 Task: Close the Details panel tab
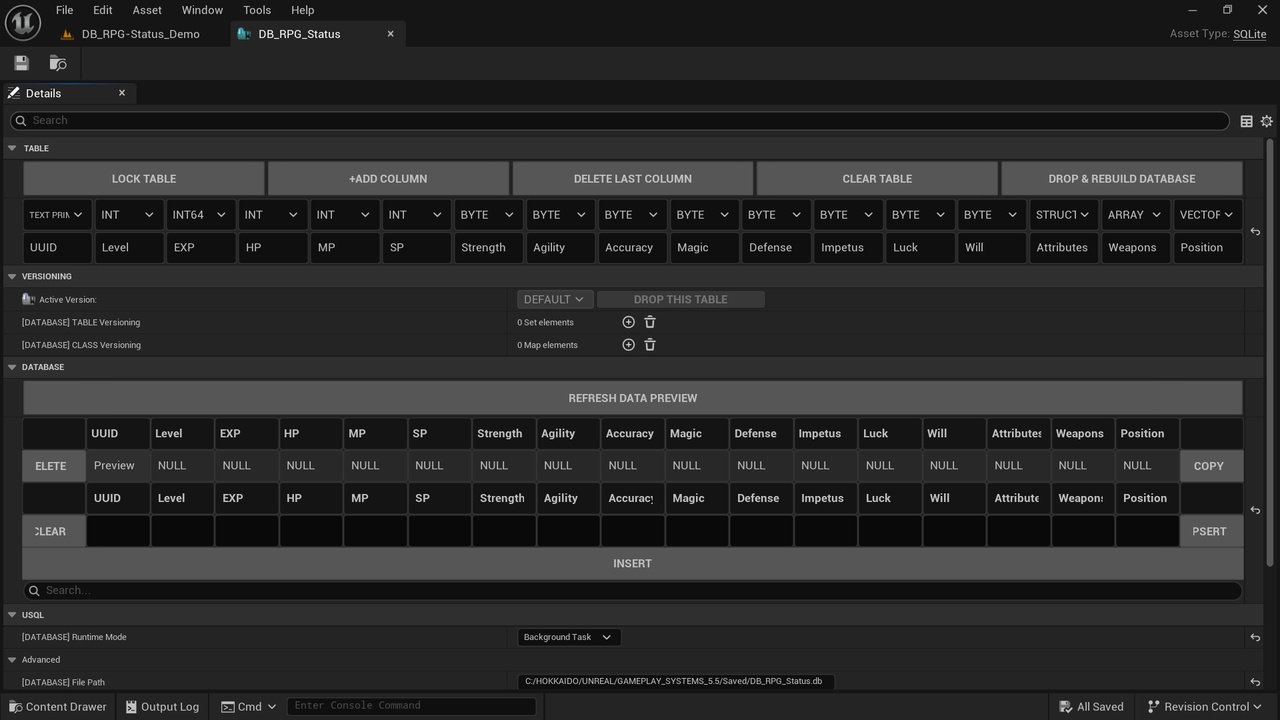pos(122,93)
